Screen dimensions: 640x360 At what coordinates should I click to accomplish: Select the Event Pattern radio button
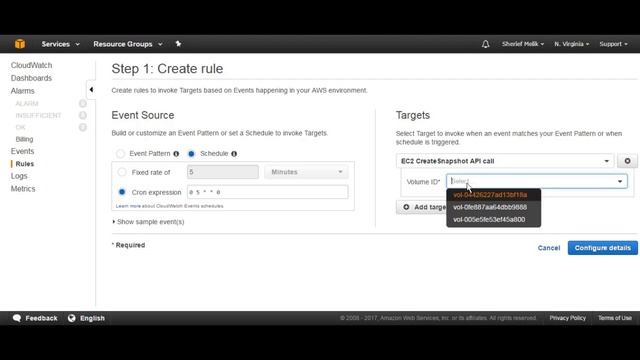click(120, 154)
